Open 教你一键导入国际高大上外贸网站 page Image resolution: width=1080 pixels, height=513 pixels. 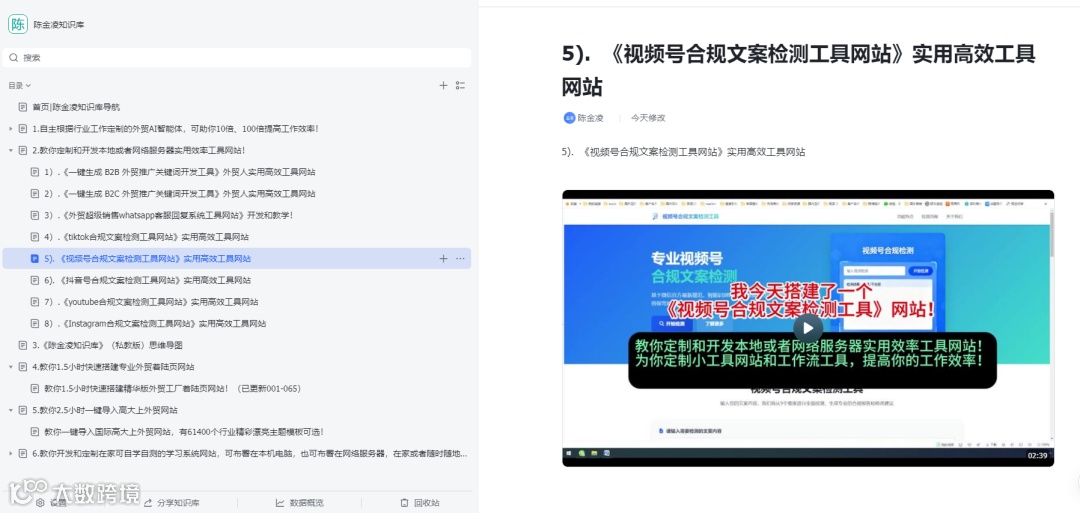pos(184,432)
